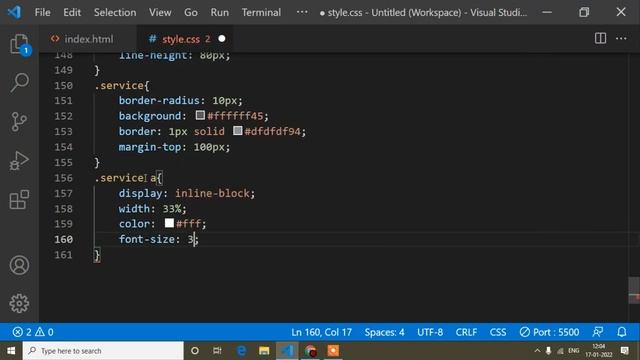The image size is (640, 360).
Task: Click Ln 160, Col 17 indicator
Action: (321, 332)
